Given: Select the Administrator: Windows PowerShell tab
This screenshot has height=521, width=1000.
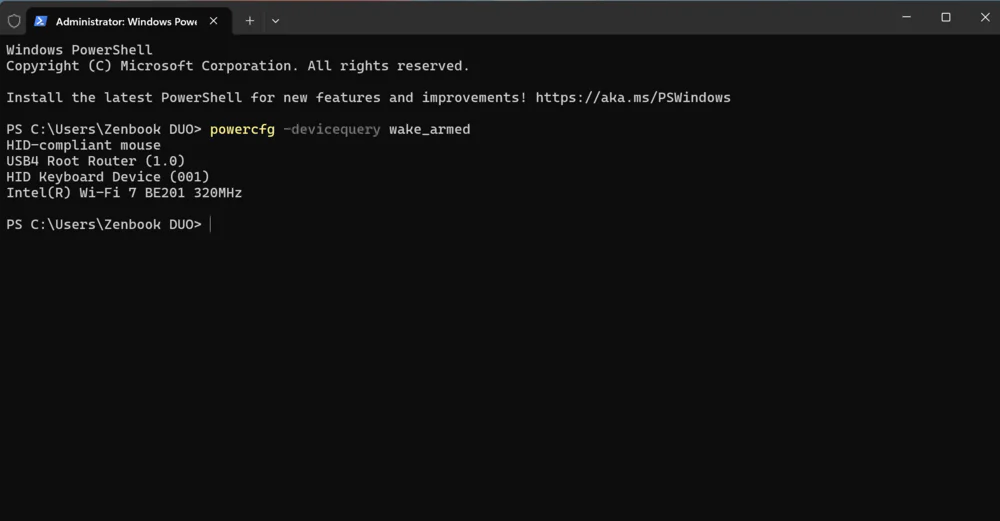Looking at the screenshot, I should click(129, 21).
